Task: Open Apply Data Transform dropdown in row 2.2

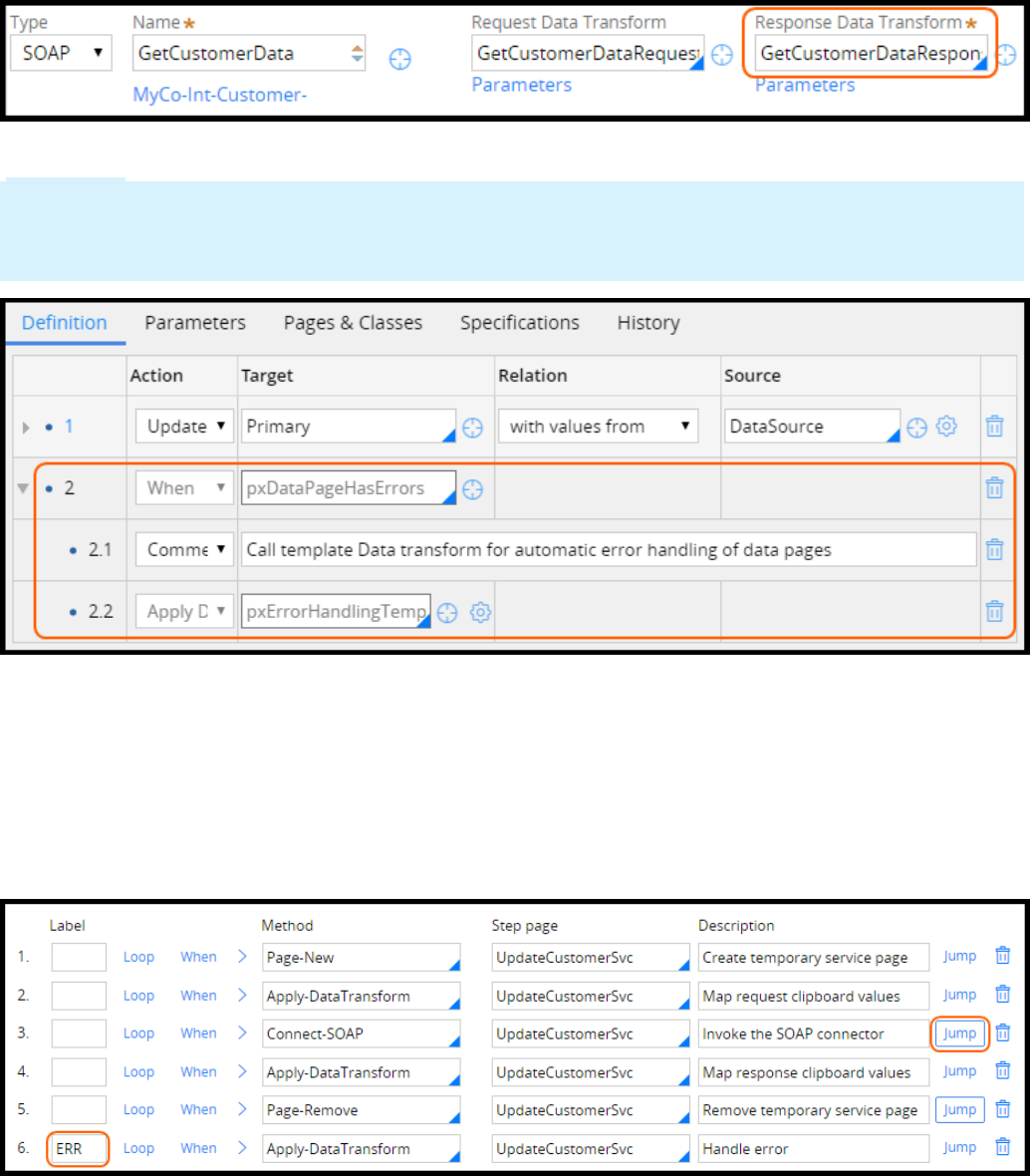Action: click(x=184, y=611)
